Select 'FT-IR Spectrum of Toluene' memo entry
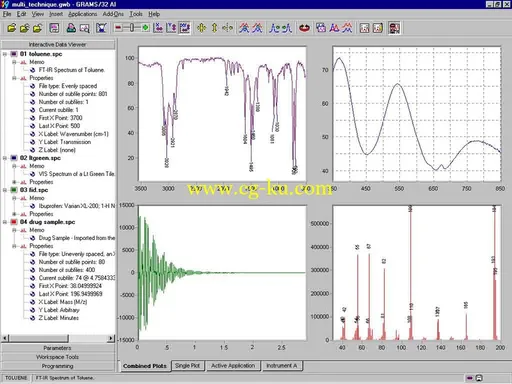 coord(71,70)
